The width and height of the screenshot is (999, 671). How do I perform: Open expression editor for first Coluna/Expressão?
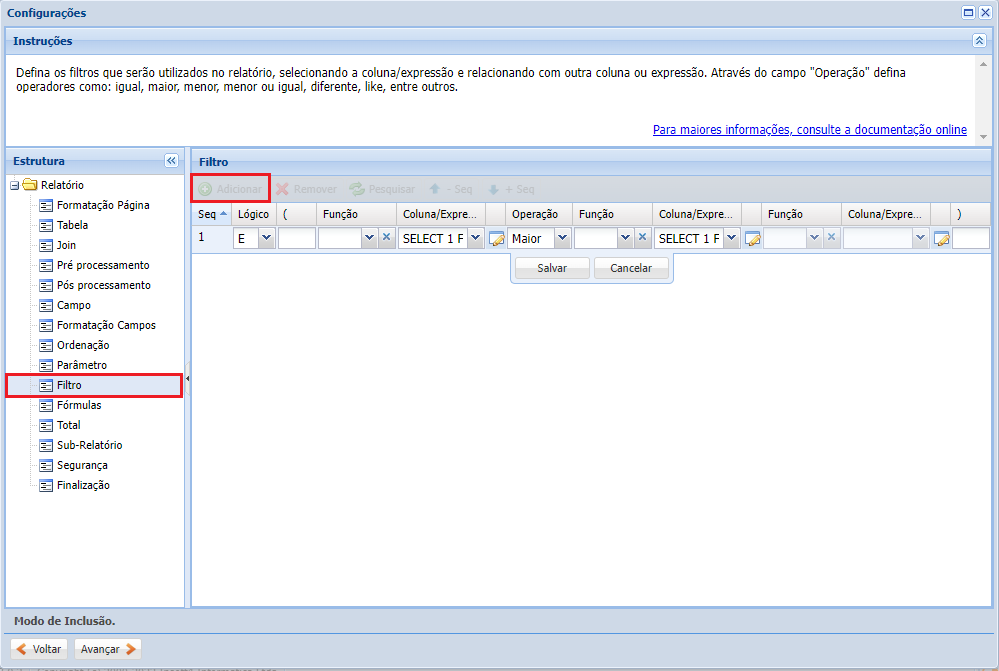(496, 239)
